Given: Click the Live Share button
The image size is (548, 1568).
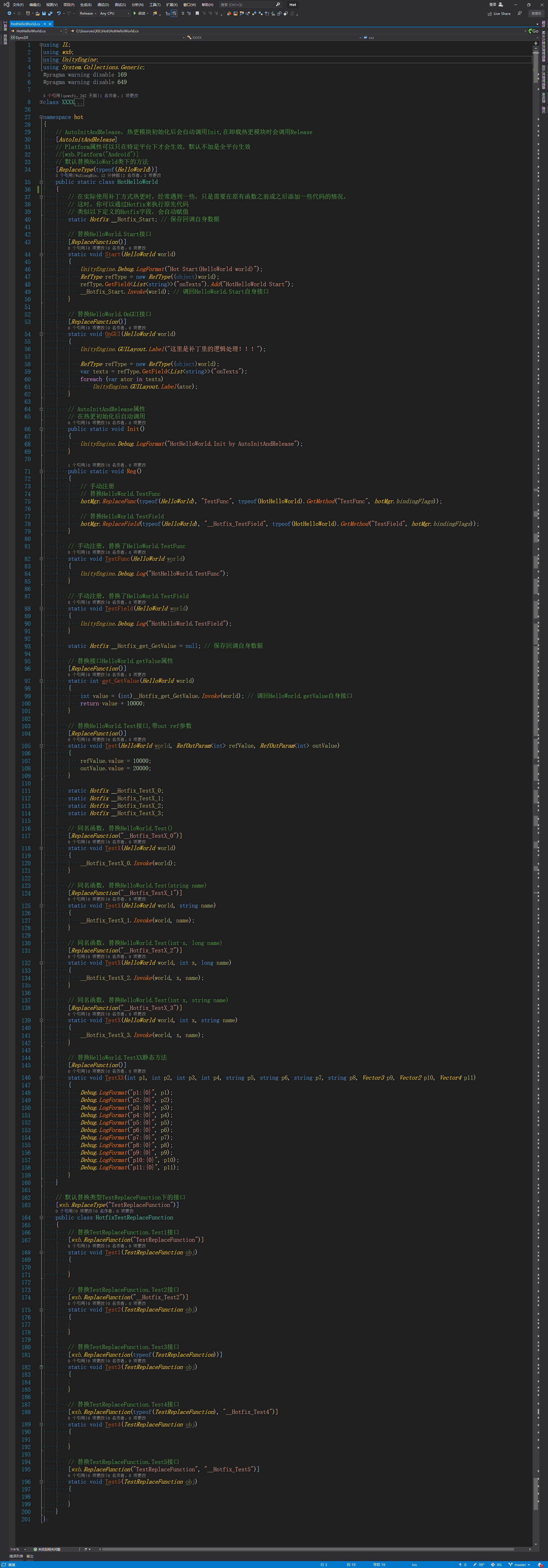Looking at the screenshot, I should 499,13.
